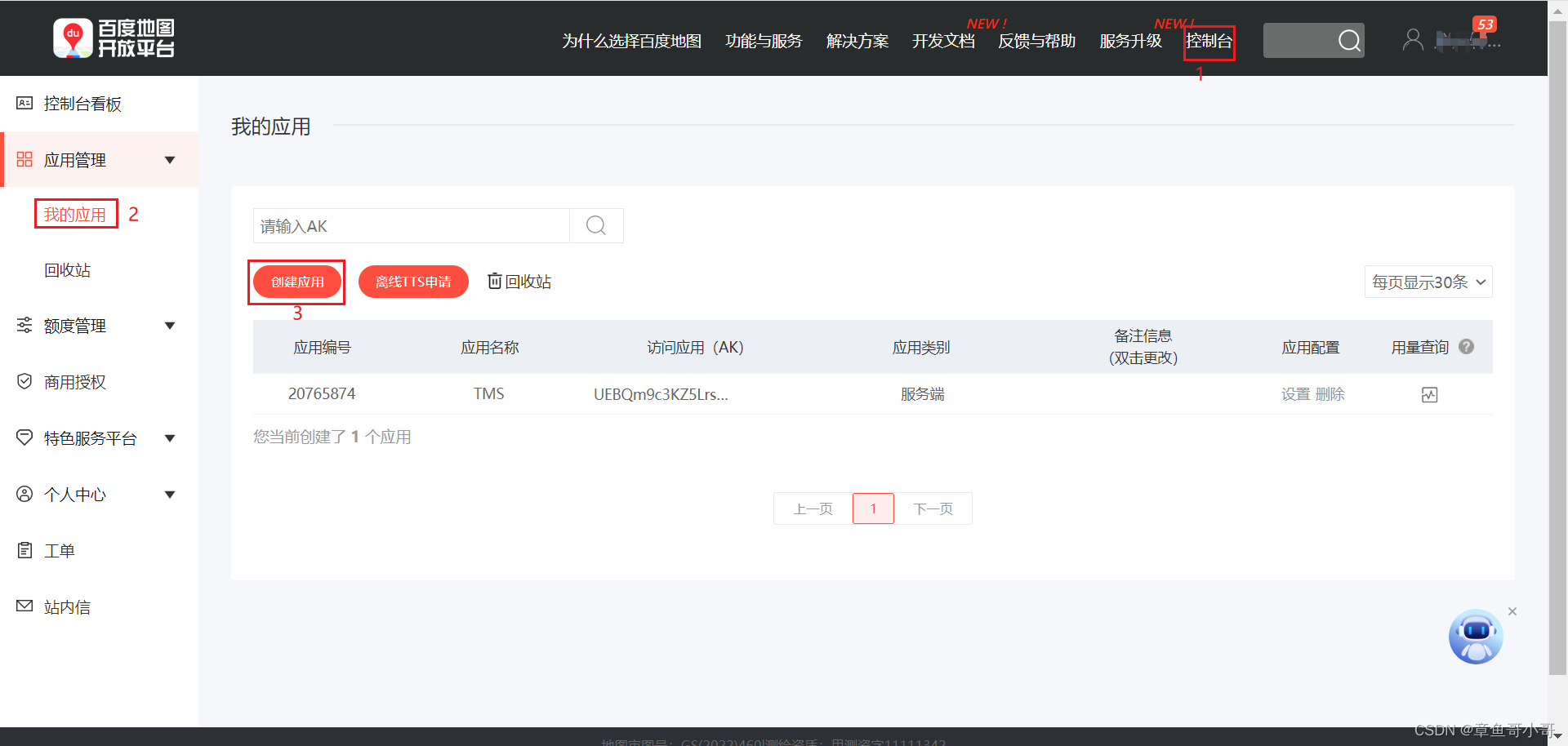The height and width of the screenshot is (746, 1568).
Task: Click the 应用管理 grid icon
Action: [24, 159]
